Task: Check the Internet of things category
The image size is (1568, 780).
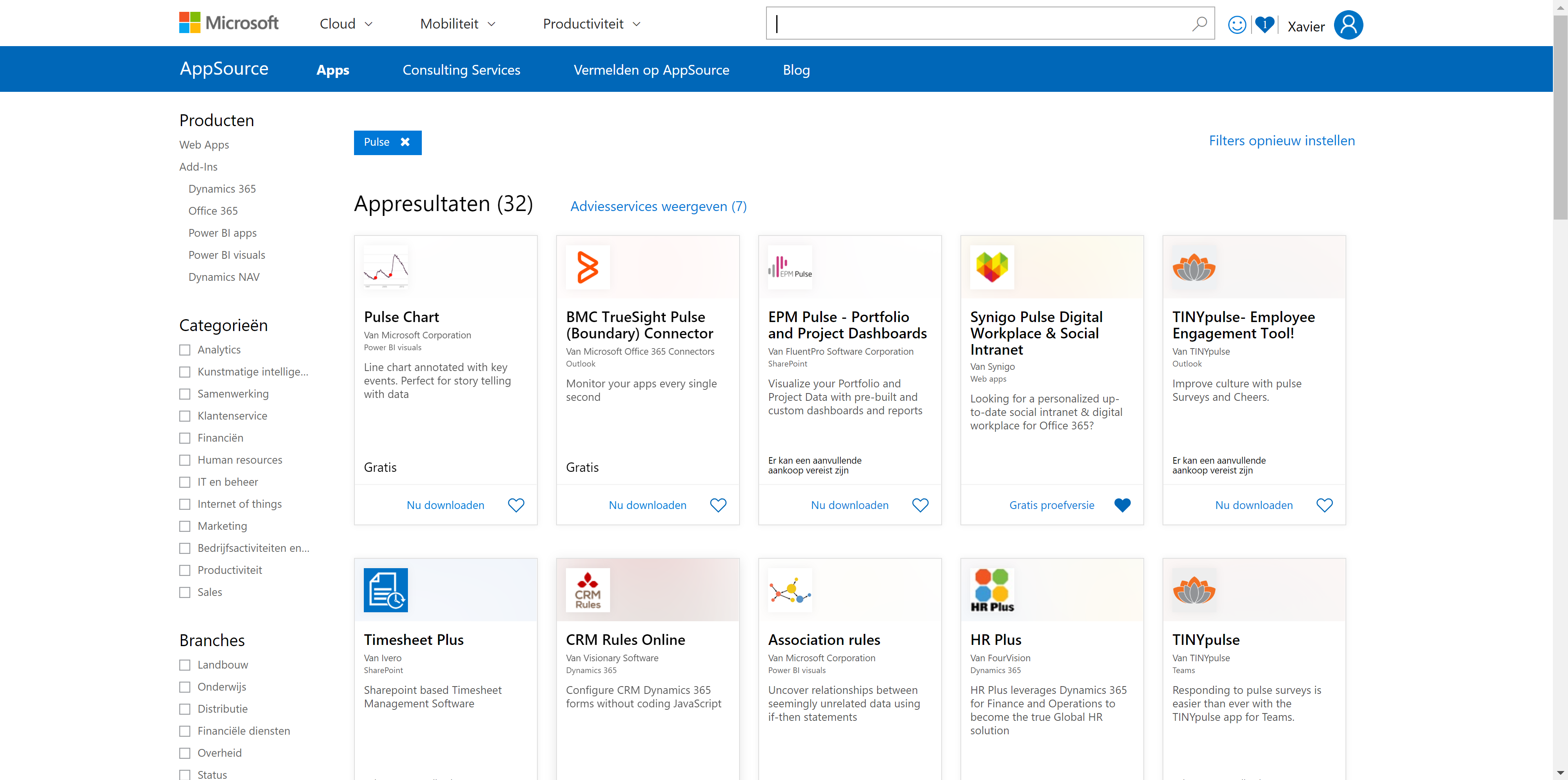Action: point(185,504)
